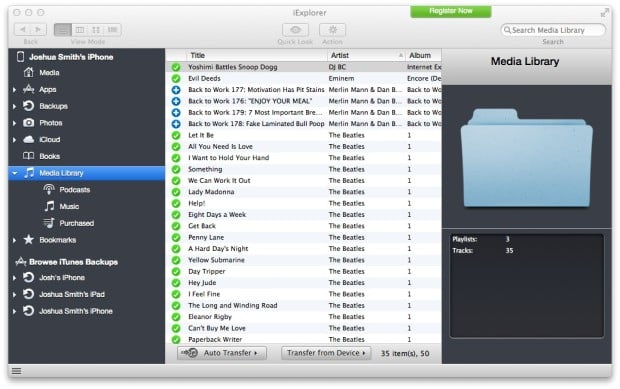Screen dimensions: 620x389
Task: Sort by the Artist column header
Action: tap(366, 55)
